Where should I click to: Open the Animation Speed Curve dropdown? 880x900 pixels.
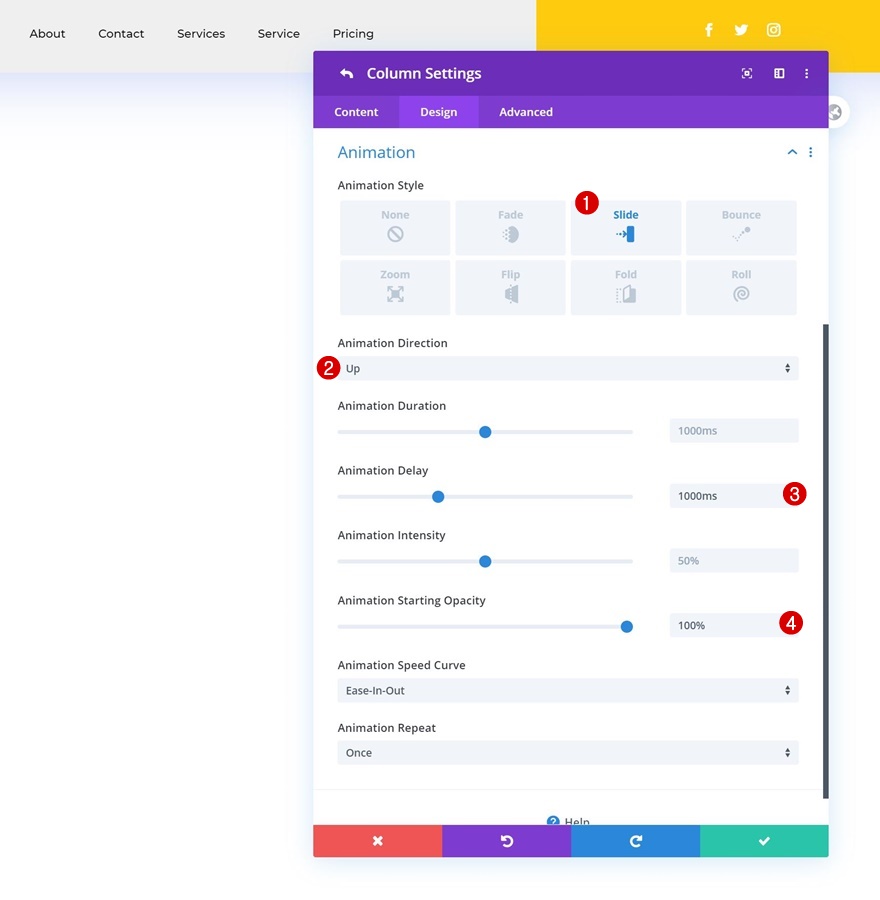(568, 690)
